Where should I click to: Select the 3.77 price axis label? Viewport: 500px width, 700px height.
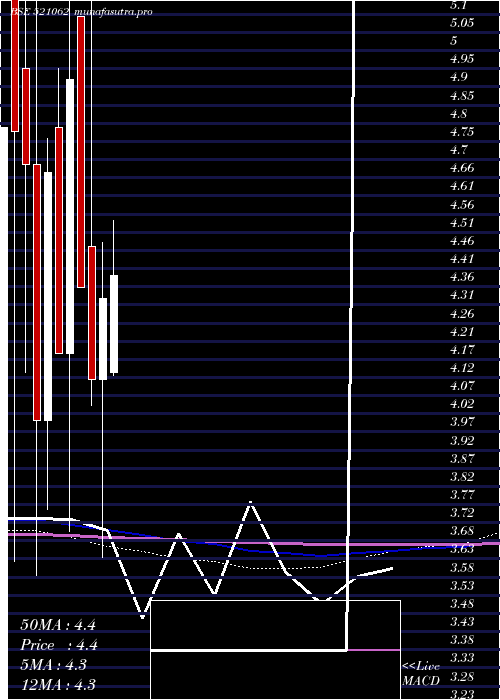(462, 495)
